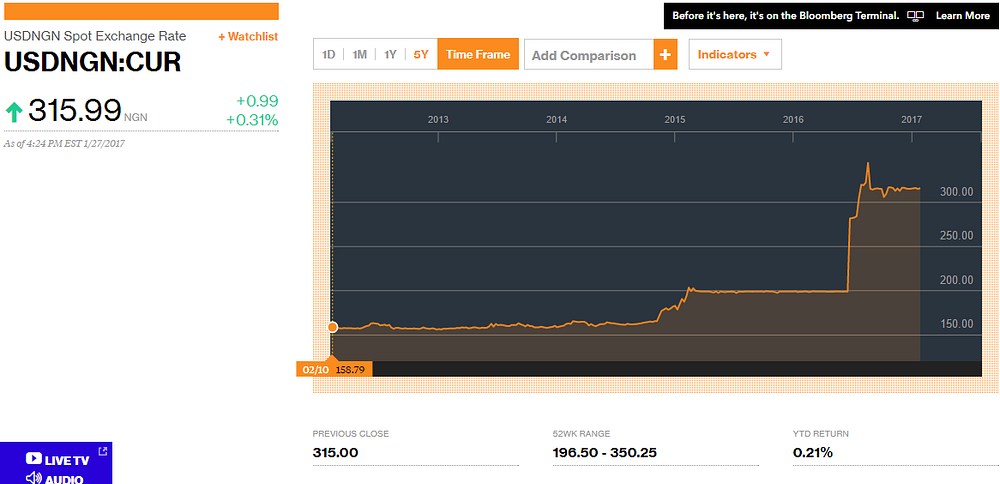Click the Indicators dropdown arrow
The width and height of the screenshot is (1000, 484).
[x=767, y=54]
